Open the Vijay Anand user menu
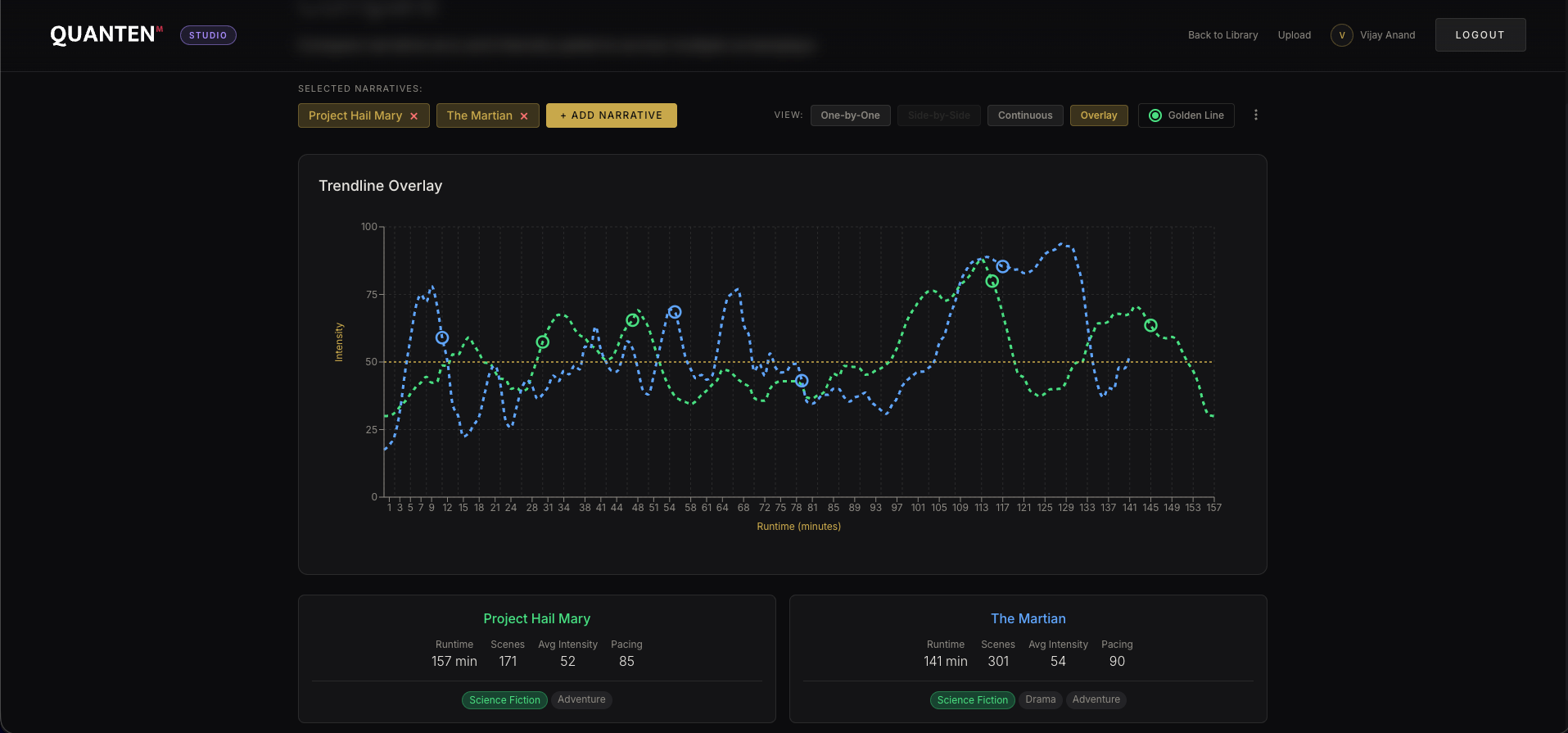The width and height of the screenshot is (1568, 733). (x=1387, y=35)
